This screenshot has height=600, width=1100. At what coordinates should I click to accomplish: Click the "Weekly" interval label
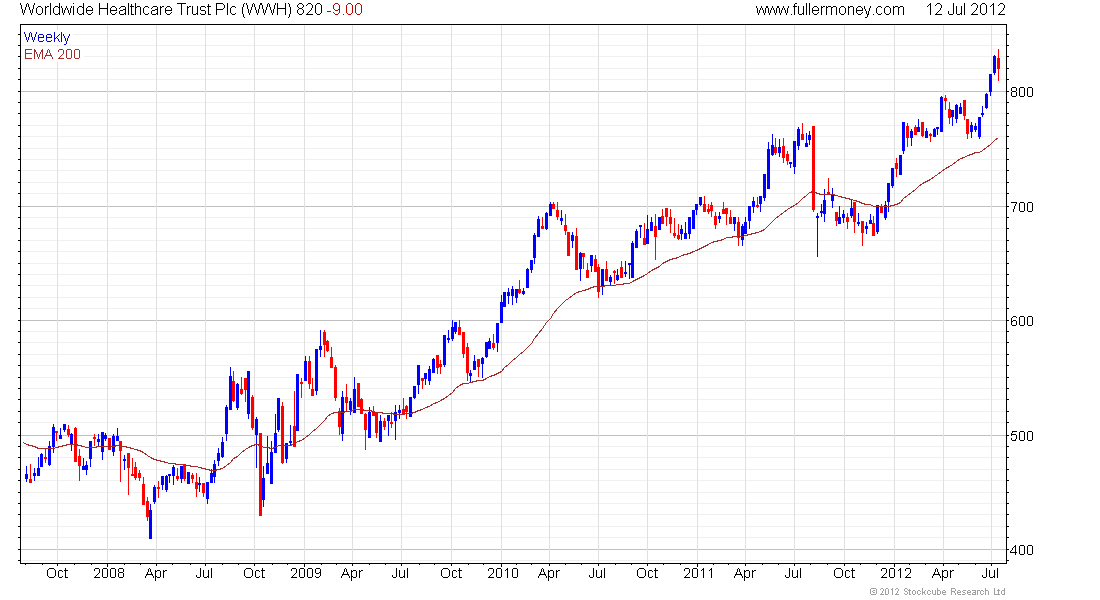(47, 37)
